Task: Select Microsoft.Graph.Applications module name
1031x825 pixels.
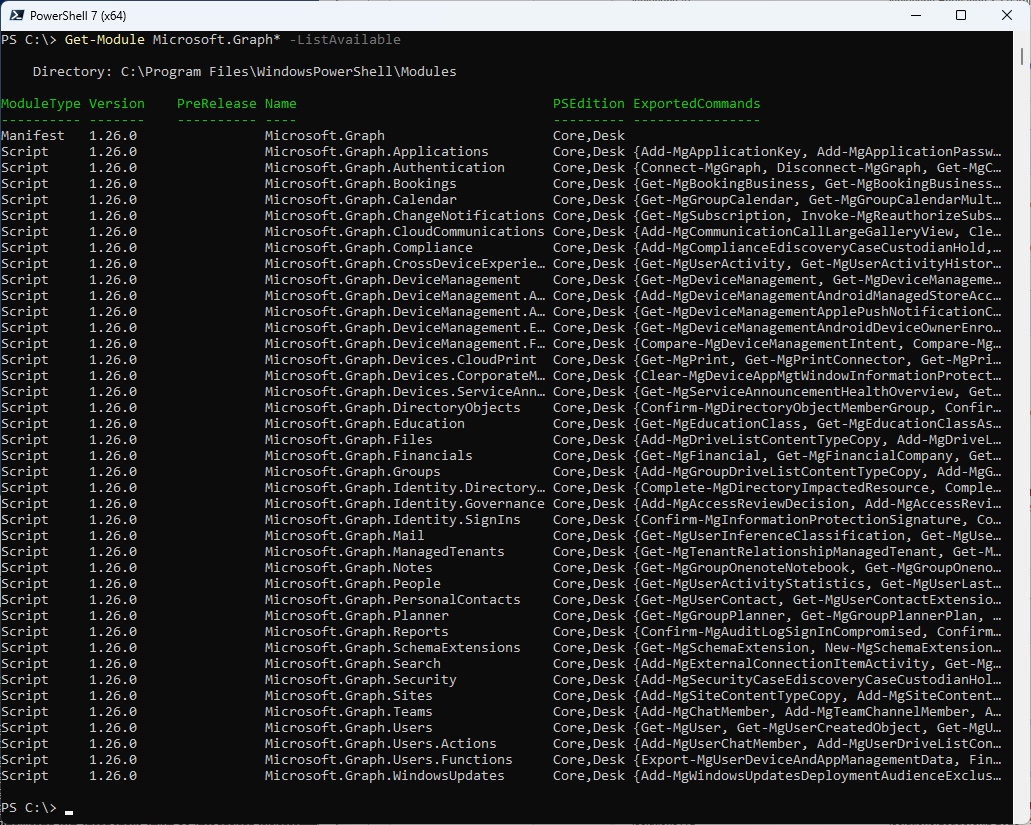Action: coord(377,152)
